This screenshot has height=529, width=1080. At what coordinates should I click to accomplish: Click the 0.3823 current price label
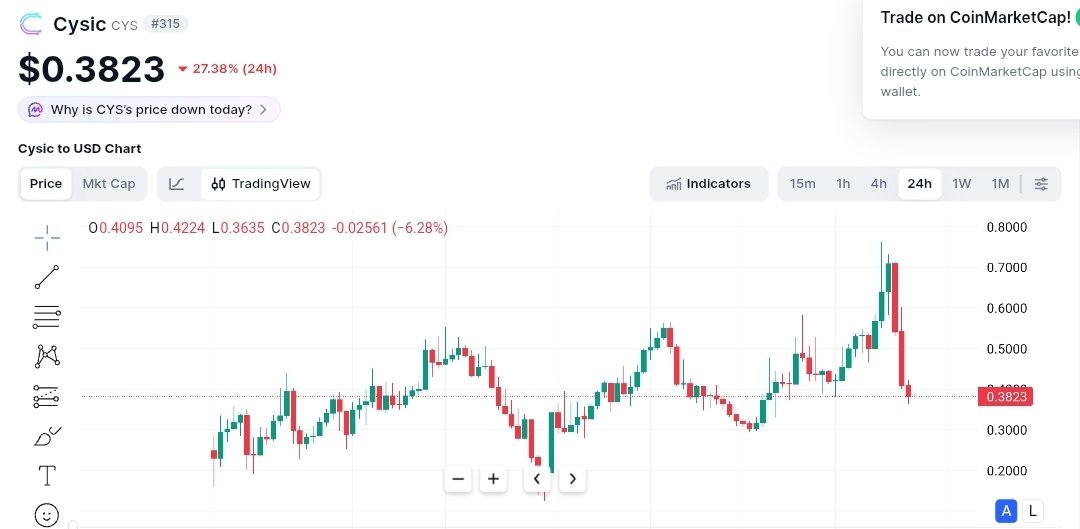coord(1005,397)
